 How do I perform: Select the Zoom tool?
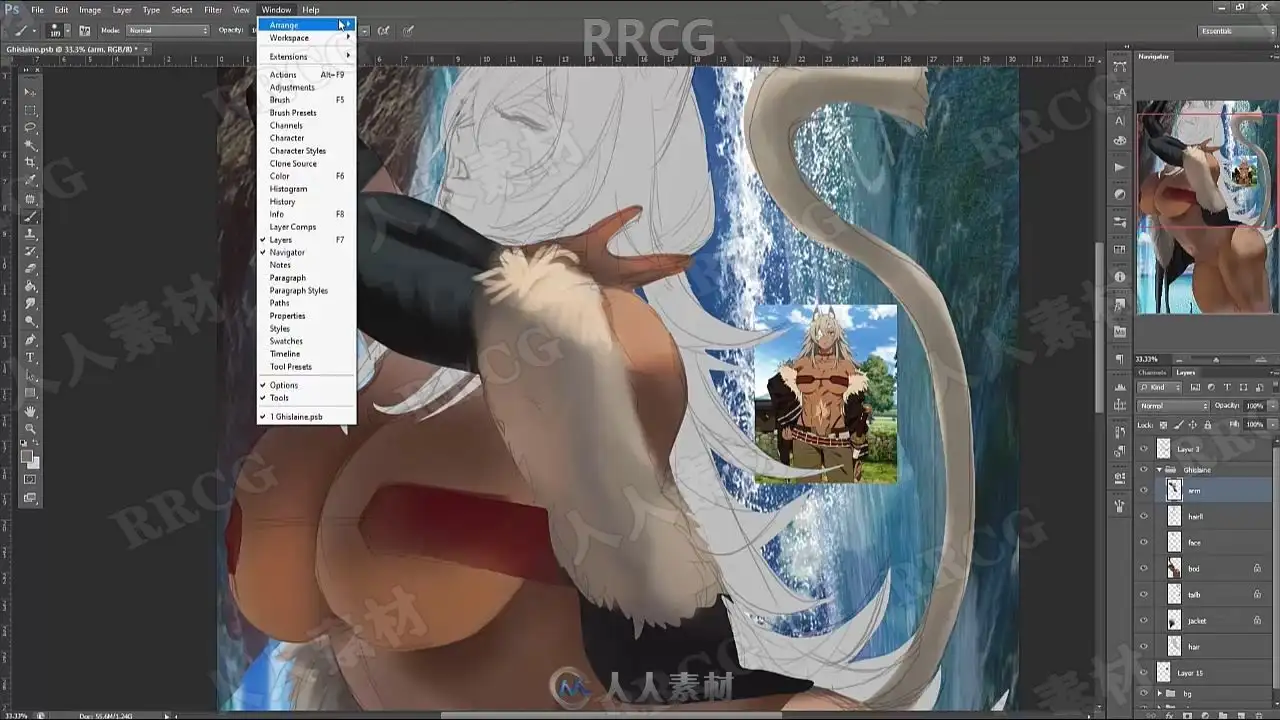31,429
